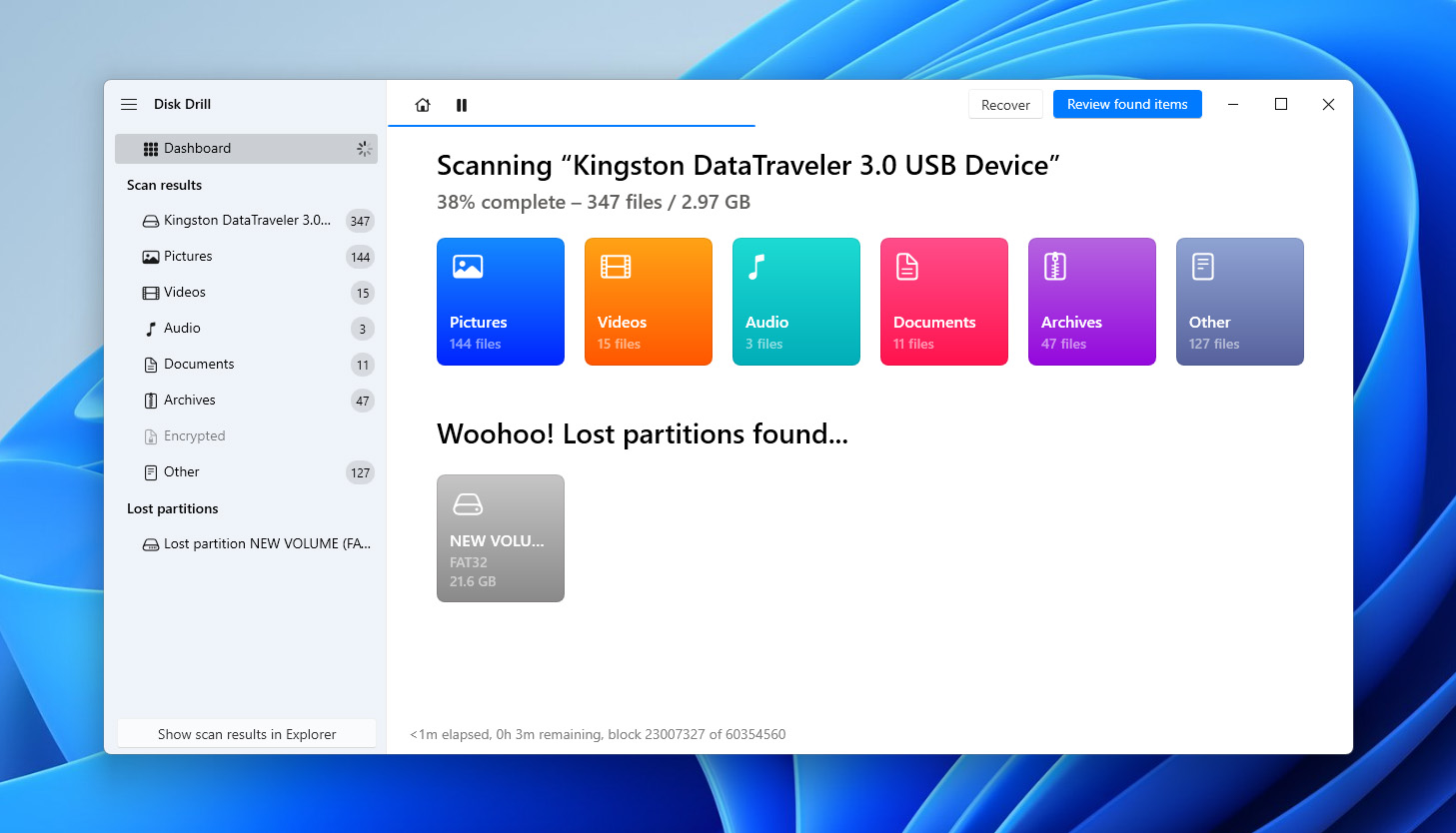Click the 15 badge next to Videos
Screen dimensions: 1456x833
(363, 294)
